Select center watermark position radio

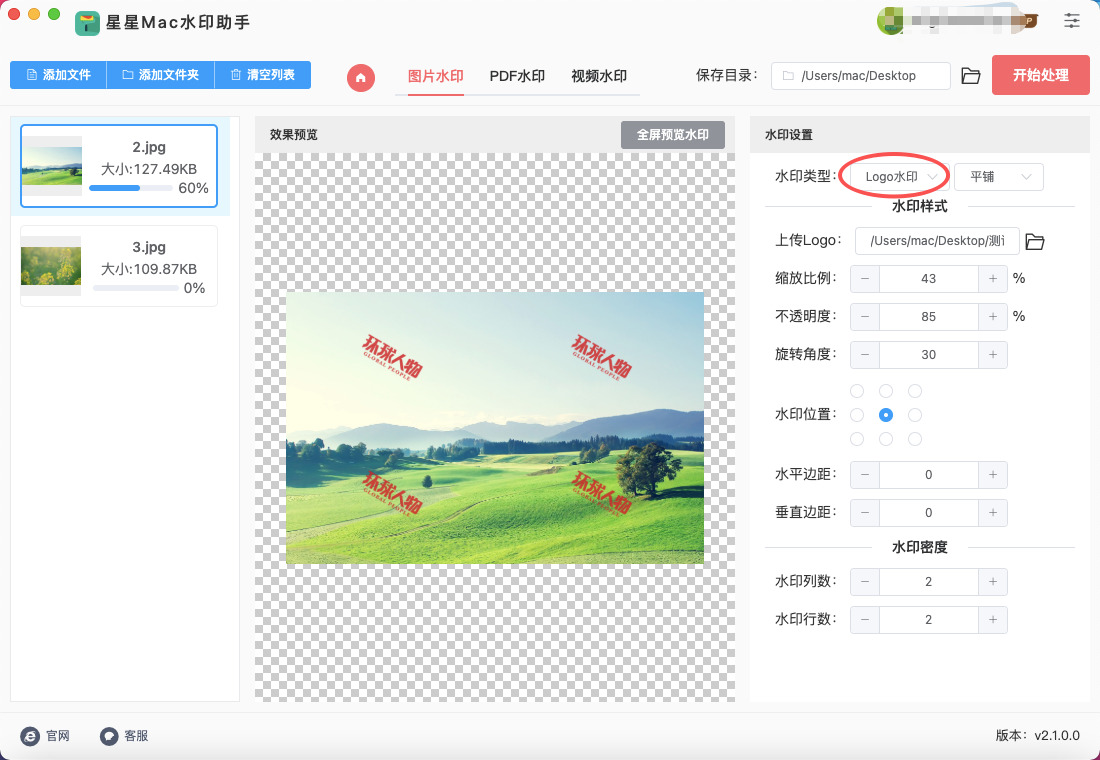coord(885,415)
